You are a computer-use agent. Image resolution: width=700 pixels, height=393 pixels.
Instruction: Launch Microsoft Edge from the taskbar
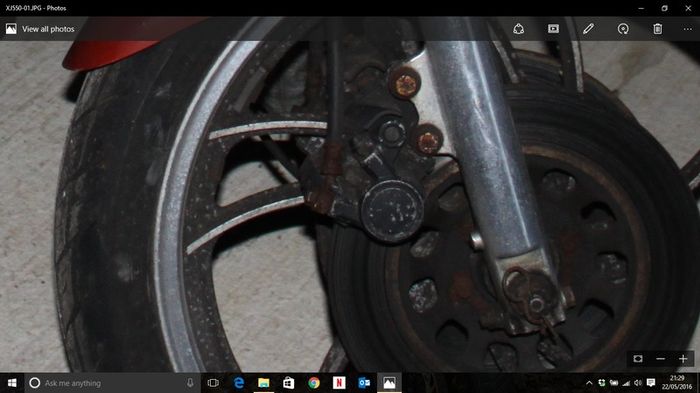[x=239, y=383]
